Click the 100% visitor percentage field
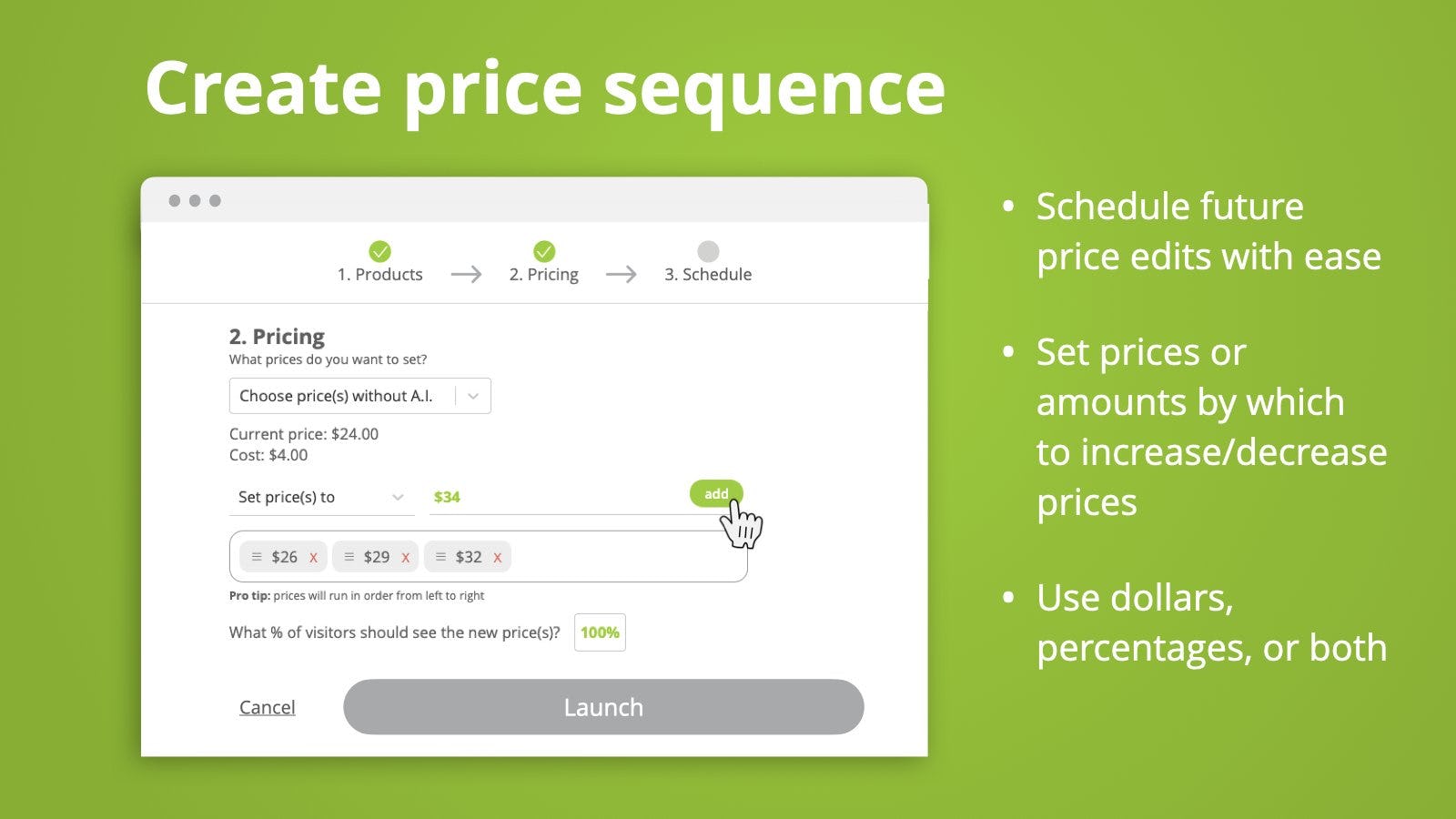 pyautogui.click(x=599, y=632)
